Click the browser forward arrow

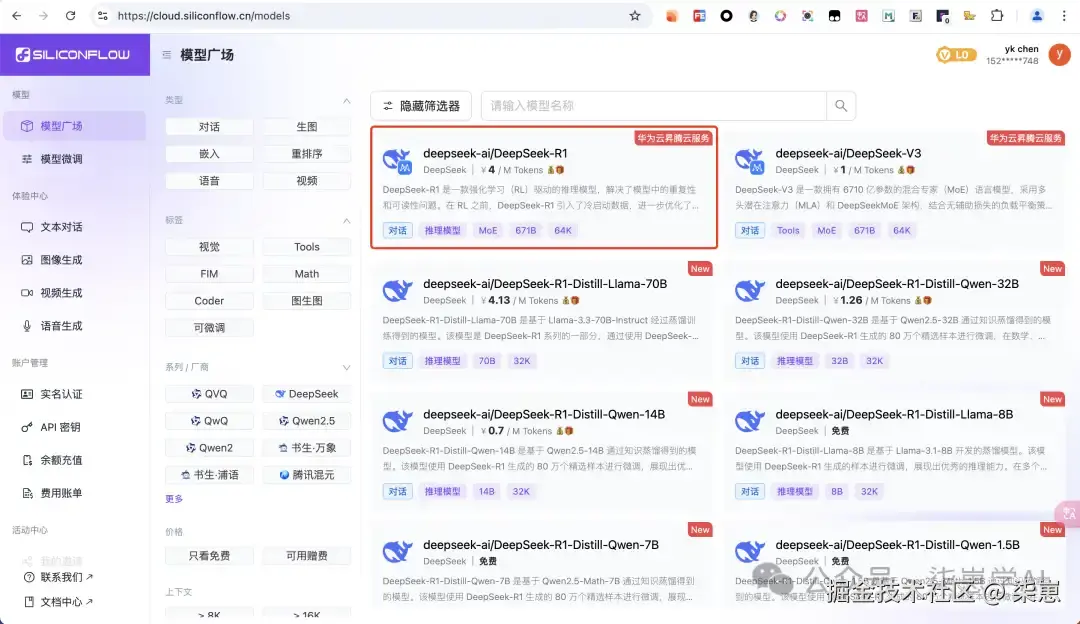pos(43,15)
